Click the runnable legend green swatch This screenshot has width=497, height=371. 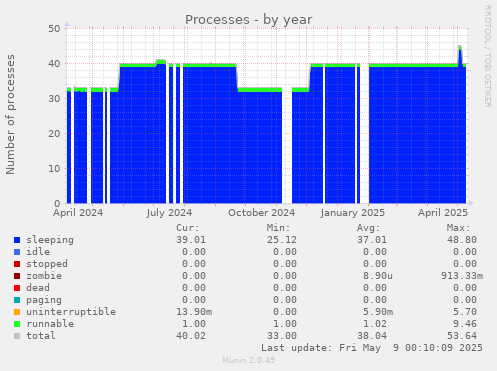point(17,324)
